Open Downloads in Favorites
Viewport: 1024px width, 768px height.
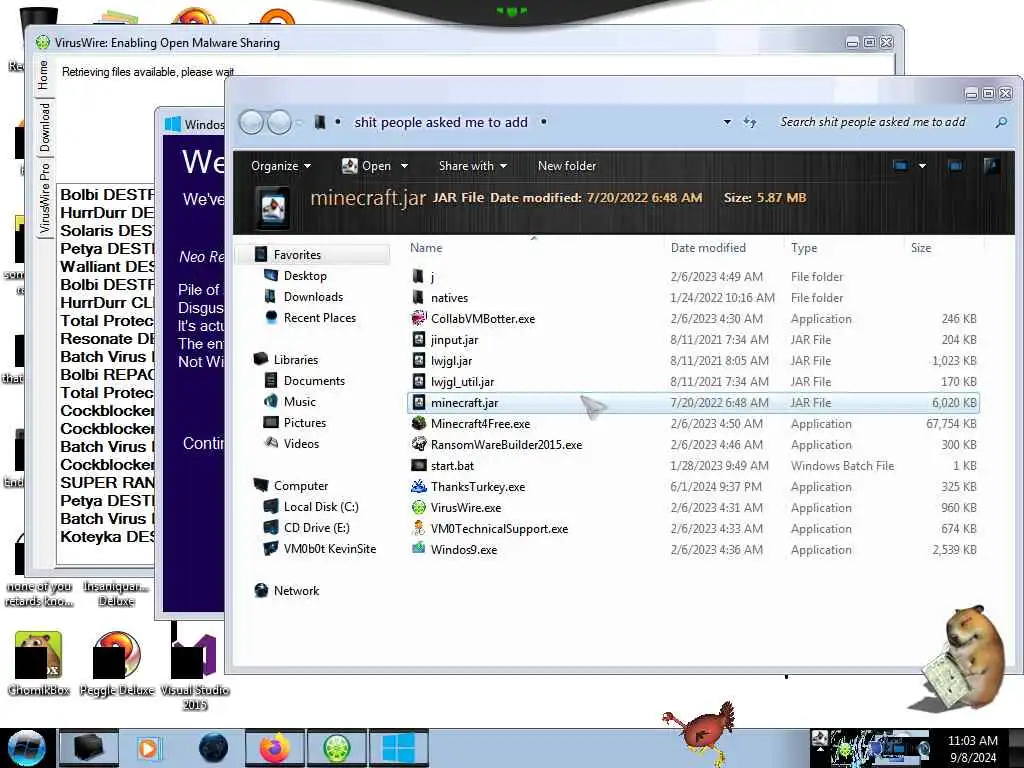click(x=313, y=296)
